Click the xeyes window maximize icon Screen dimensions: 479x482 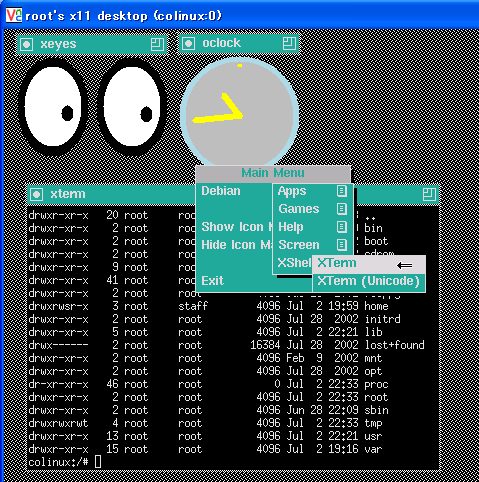tap(157, 44)
